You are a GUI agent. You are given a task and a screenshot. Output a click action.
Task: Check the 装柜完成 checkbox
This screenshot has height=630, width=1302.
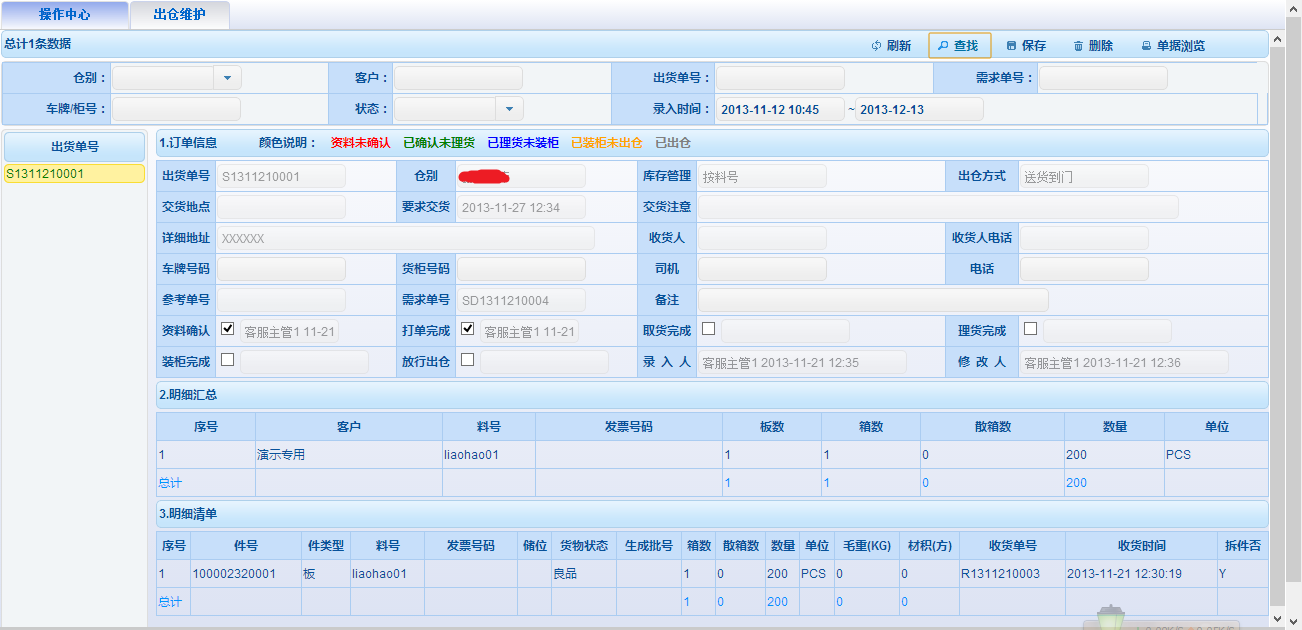pos(228,360)
